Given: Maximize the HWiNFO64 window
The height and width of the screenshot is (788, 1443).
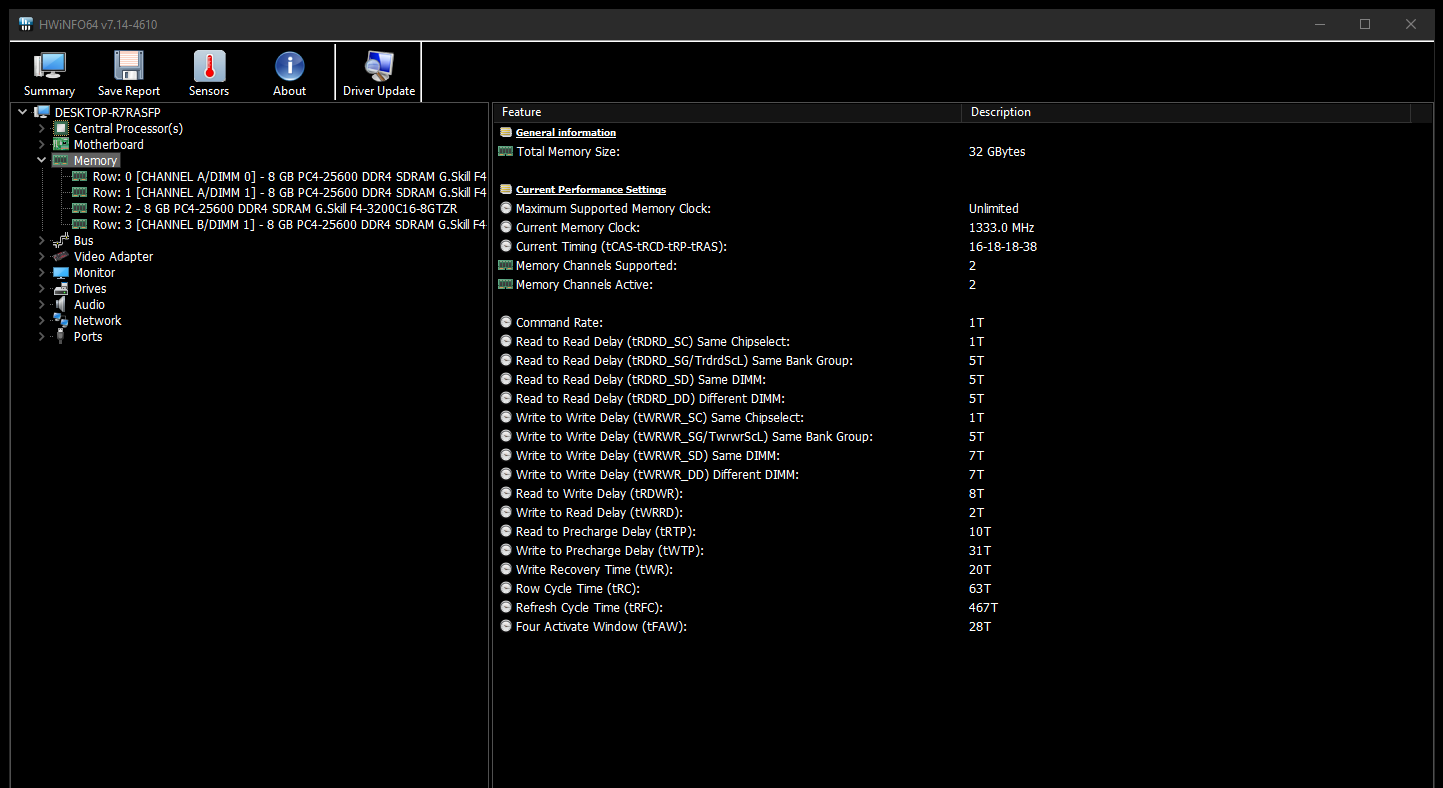Looking at the screenshot, I should click(x=1365, y=24).
